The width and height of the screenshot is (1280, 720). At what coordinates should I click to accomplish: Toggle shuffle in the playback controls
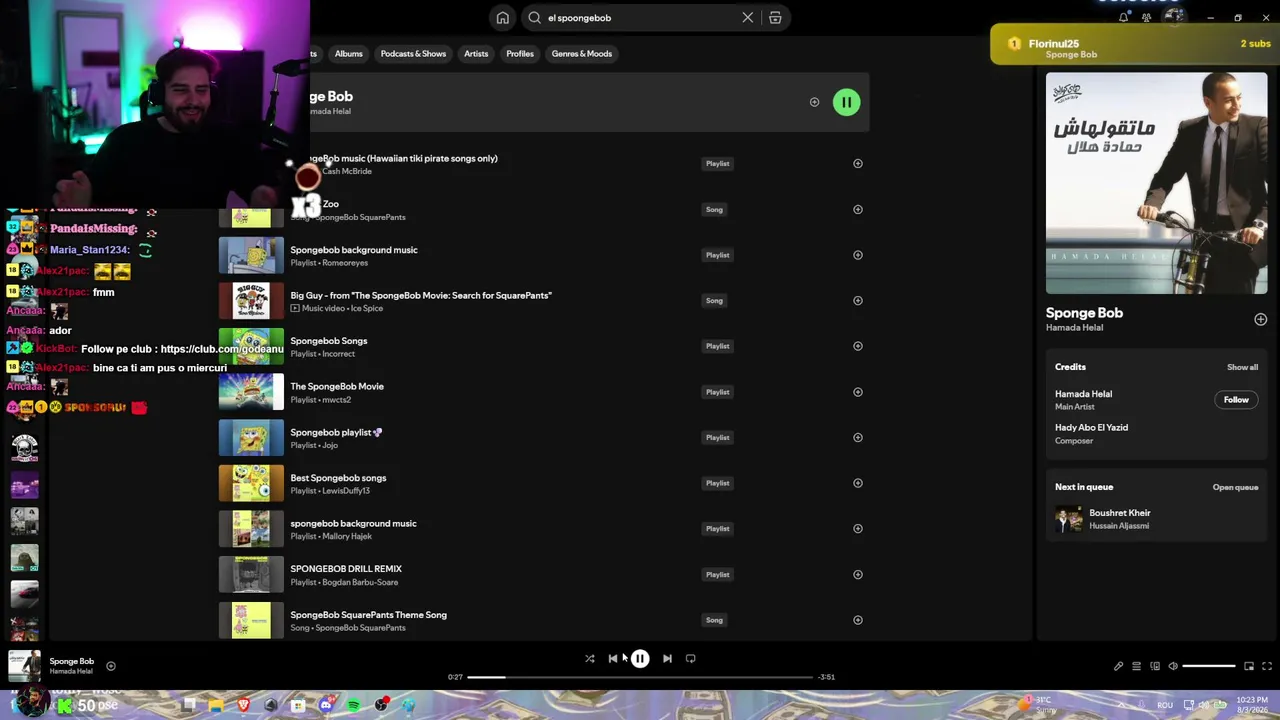589,659
